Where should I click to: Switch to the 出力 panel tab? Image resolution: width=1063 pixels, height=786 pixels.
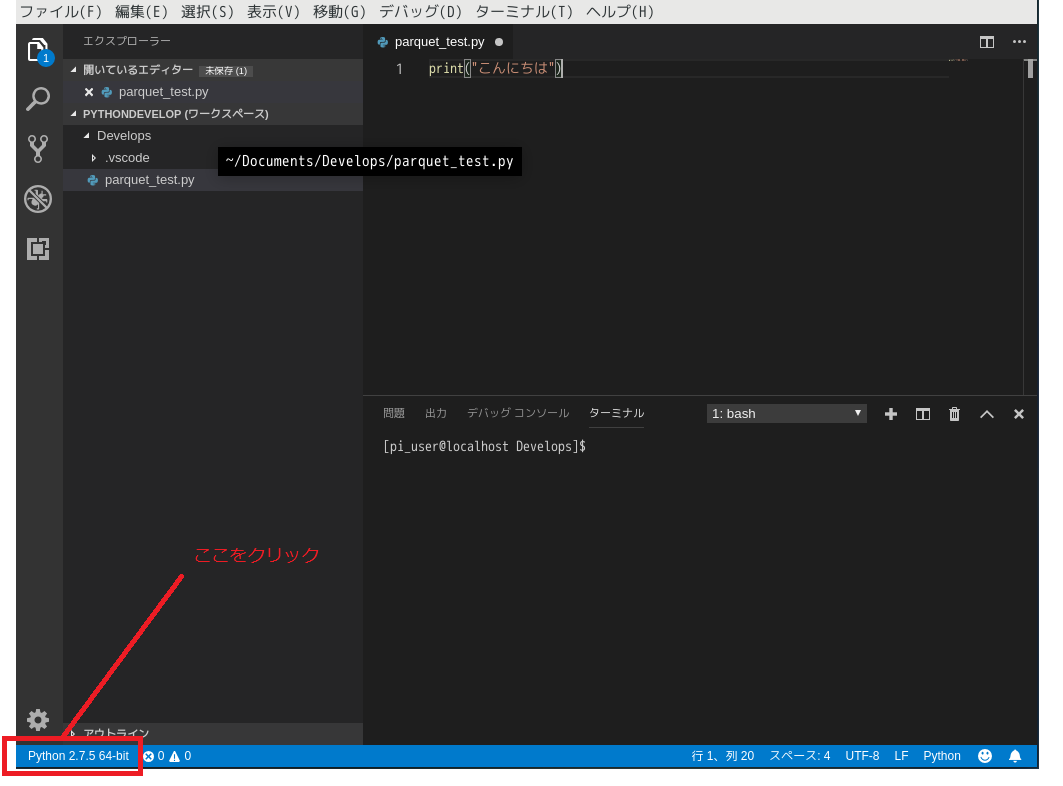tap(436, 413)
